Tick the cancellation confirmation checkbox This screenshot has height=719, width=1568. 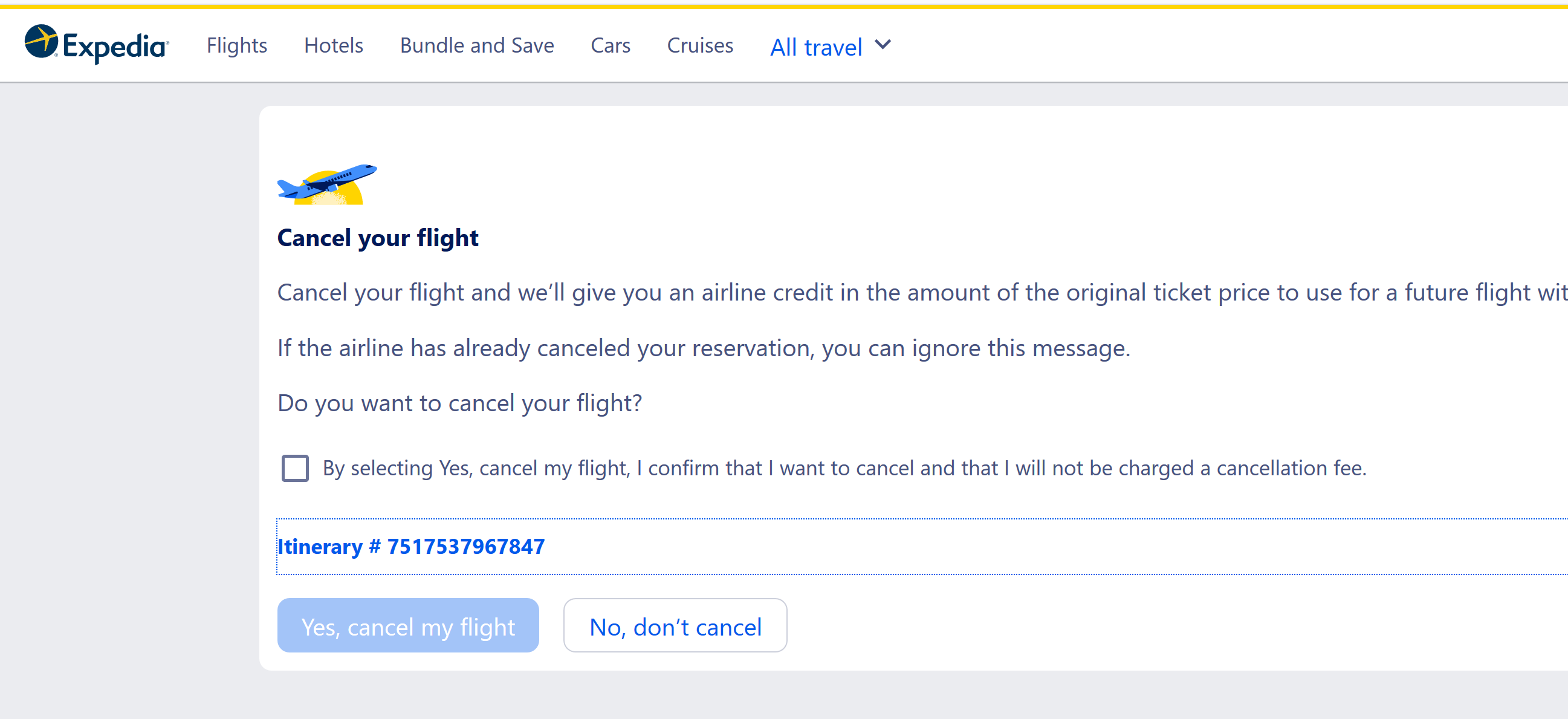(295, 468)
